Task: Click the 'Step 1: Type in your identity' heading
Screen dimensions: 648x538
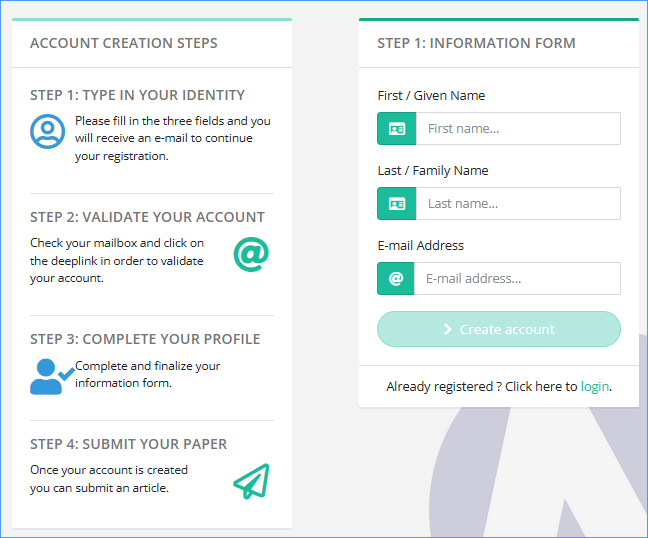Action: (x=137, y=95)
